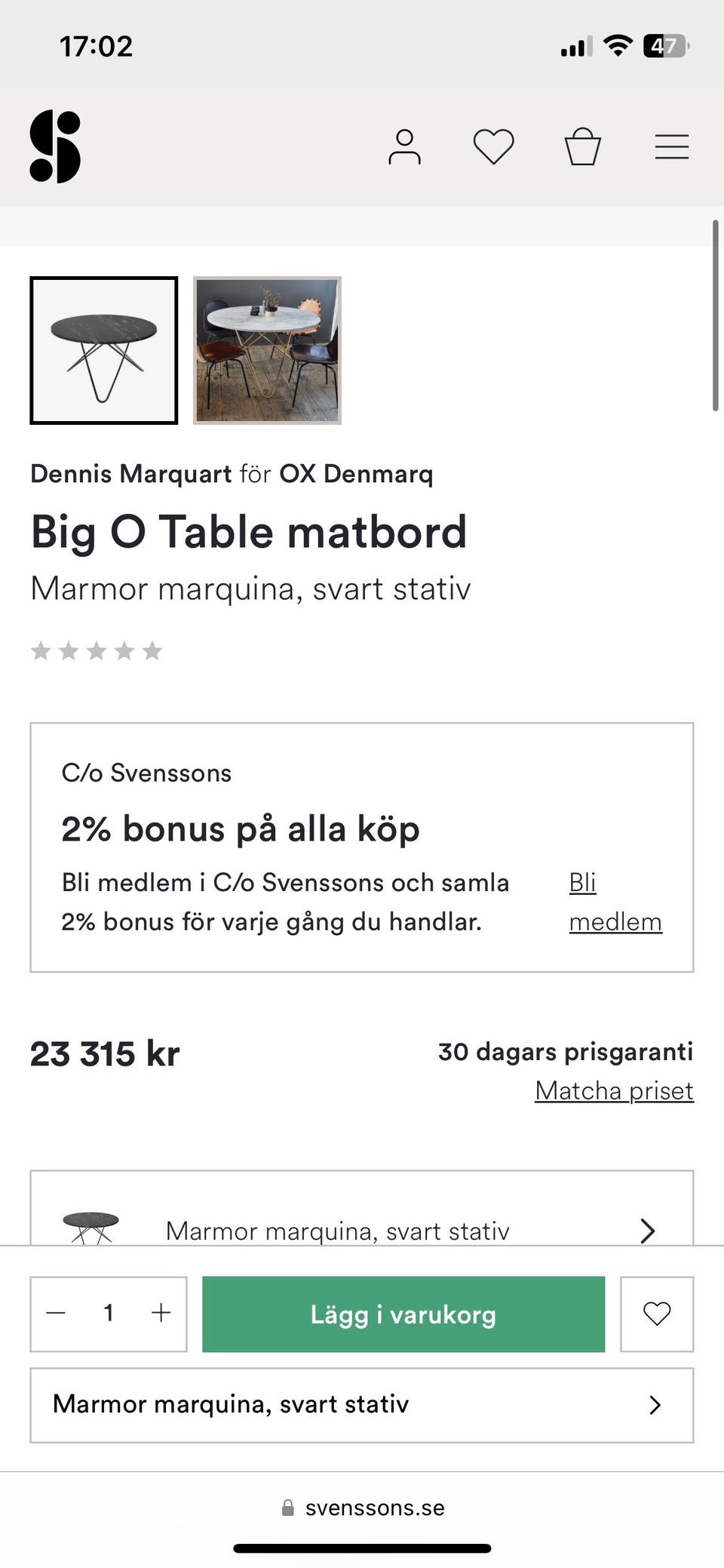Screen dimensions: 724x1568
Task: Open the star rating reviews
Action: [x=97, y=650]
